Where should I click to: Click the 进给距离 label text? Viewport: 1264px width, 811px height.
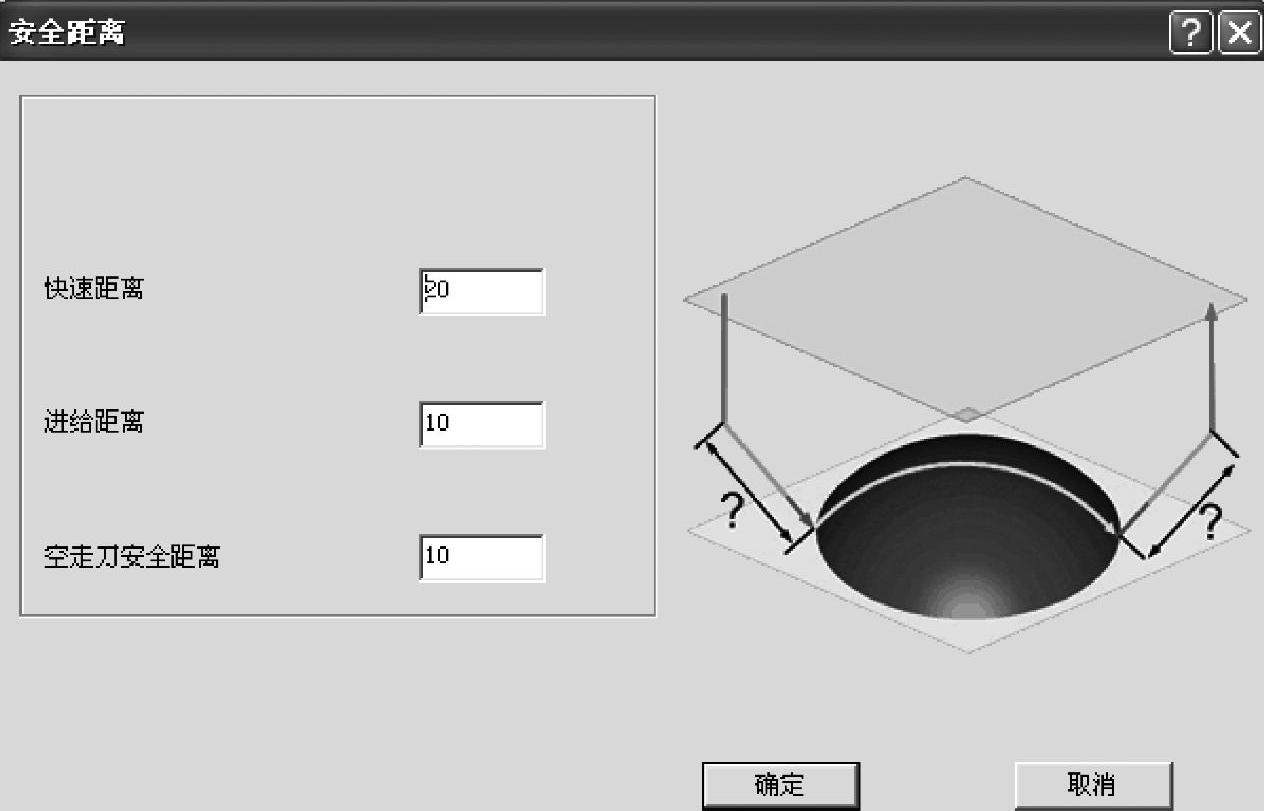[94, 423]
